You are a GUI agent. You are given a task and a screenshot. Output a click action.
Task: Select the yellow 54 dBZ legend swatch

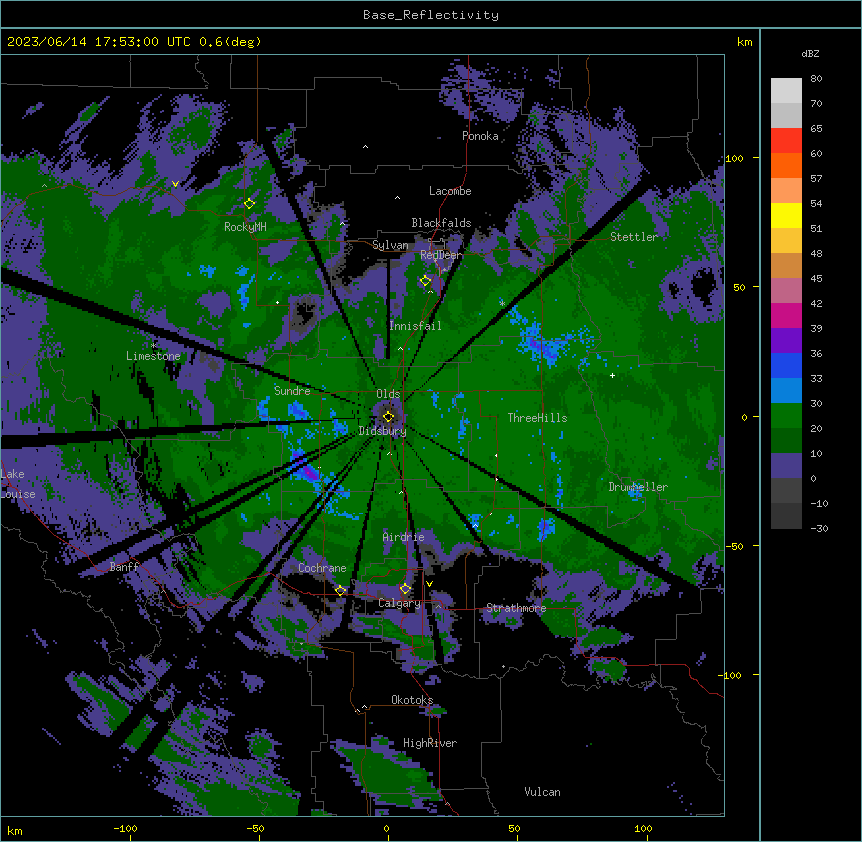(x=786, y=215)
